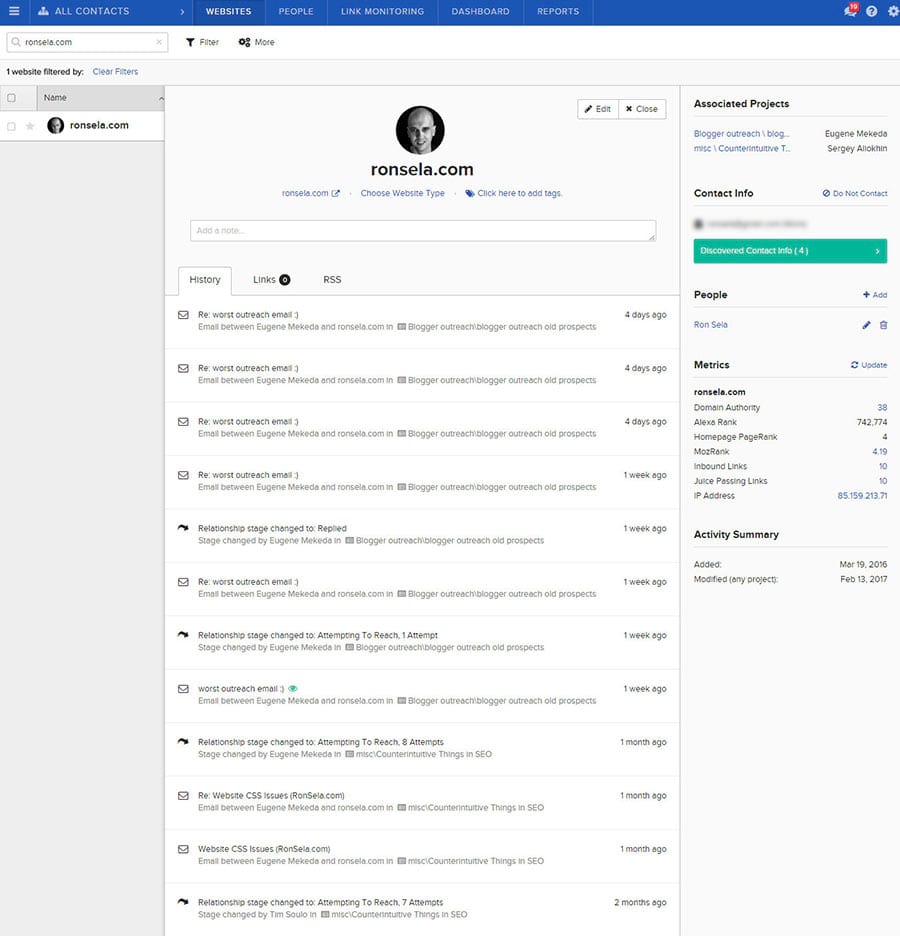Image resolution: width=900 pixels, height=936 pixels.
Task: Click Domain Authority value 38
Action: [882, 408]
